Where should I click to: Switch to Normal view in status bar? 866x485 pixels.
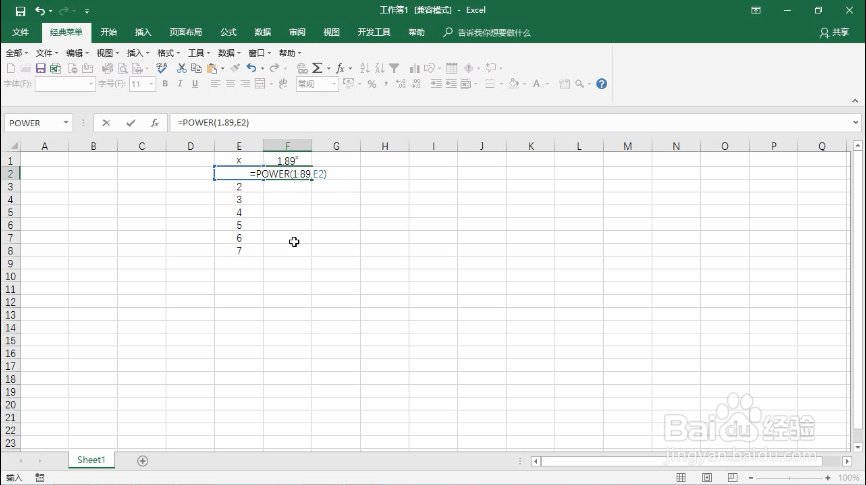pyautogui.click(x=681, y=477)
